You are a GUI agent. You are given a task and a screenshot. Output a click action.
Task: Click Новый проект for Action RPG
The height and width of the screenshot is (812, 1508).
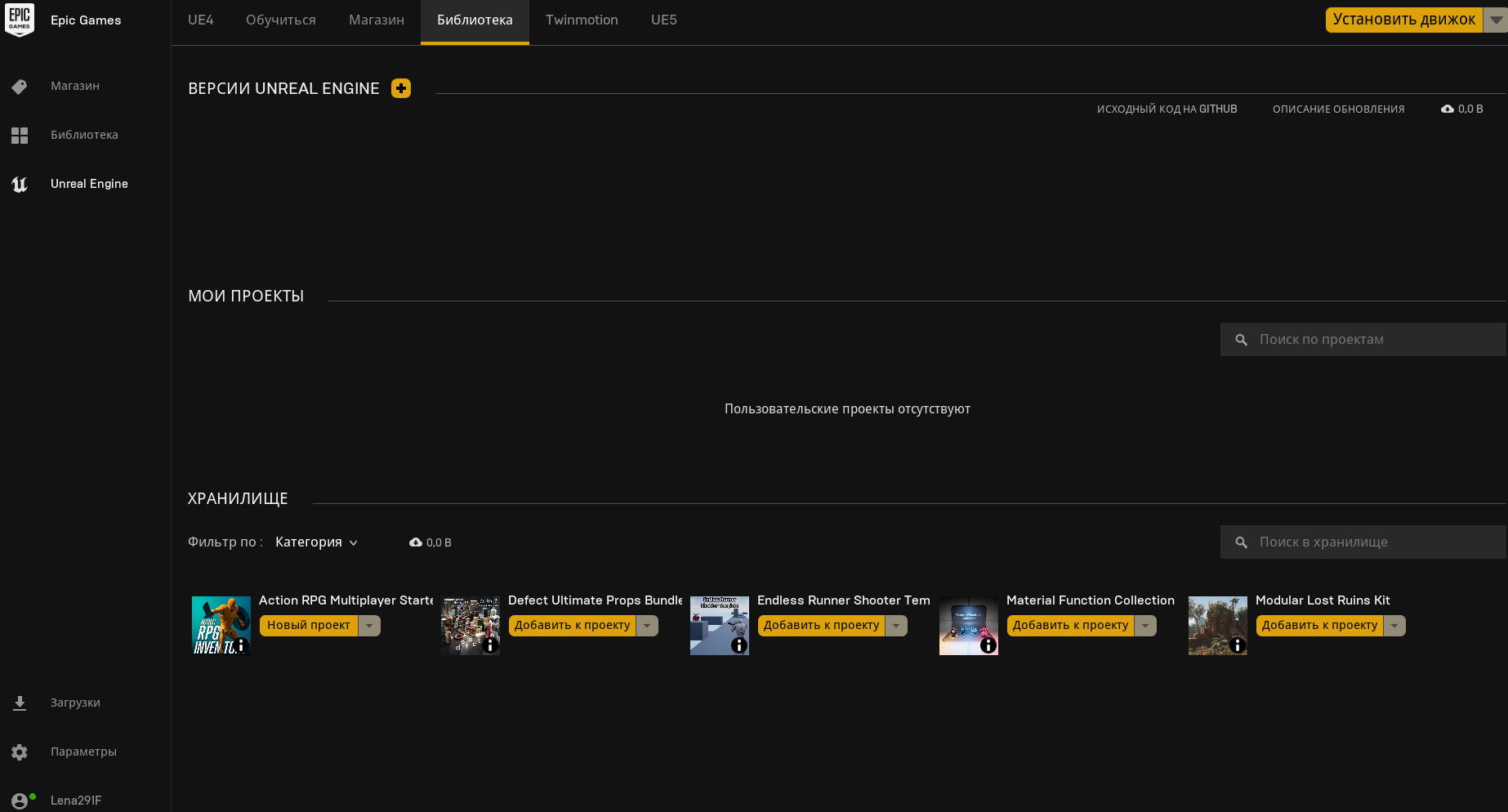[309, 626]
